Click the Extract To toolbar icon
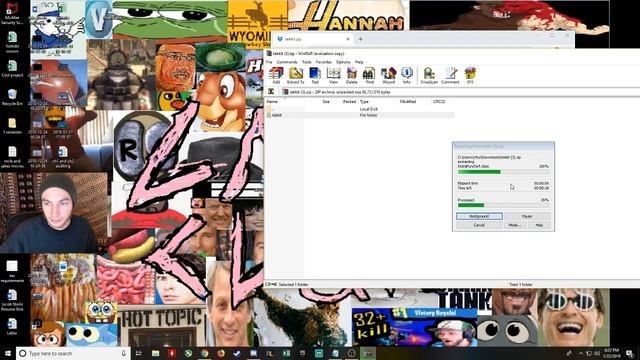 pyautogui.click(x=296, y=76)
